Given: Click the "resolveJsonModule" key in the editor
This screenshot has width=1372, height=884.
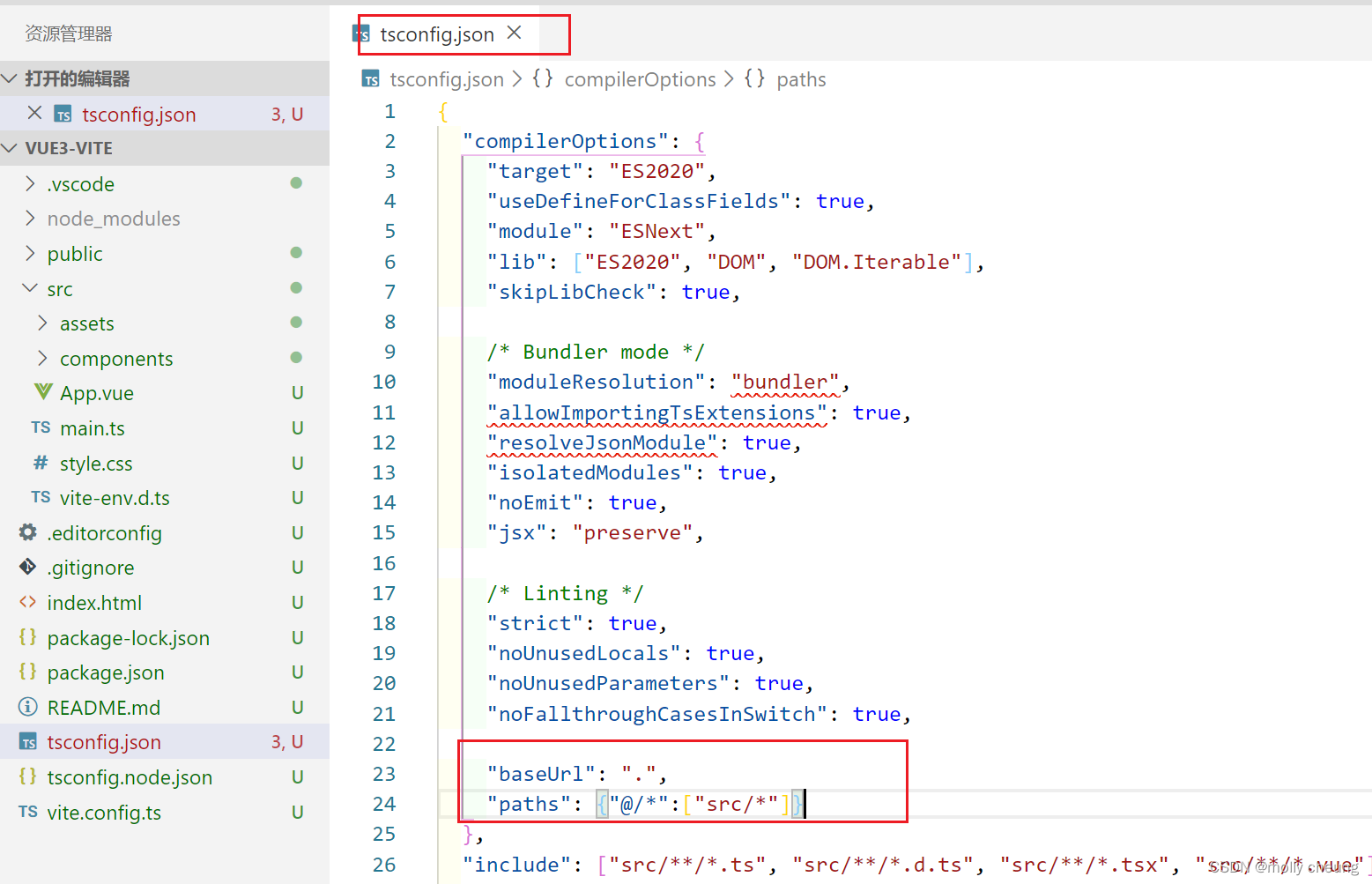Looking at the screenshot, I should [602, 442].
